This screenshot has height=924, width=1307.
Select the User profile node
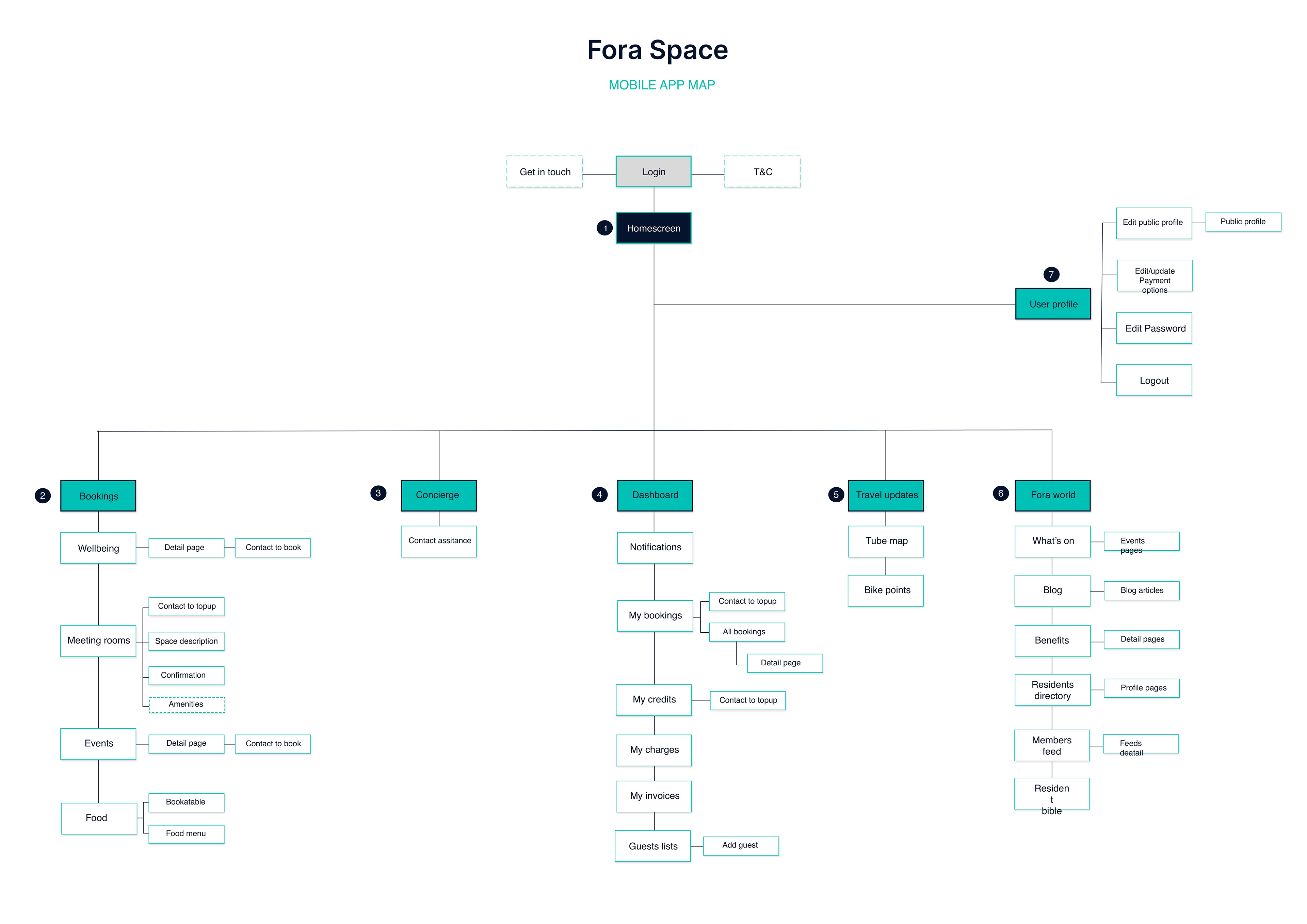[x=1053, y=304]
